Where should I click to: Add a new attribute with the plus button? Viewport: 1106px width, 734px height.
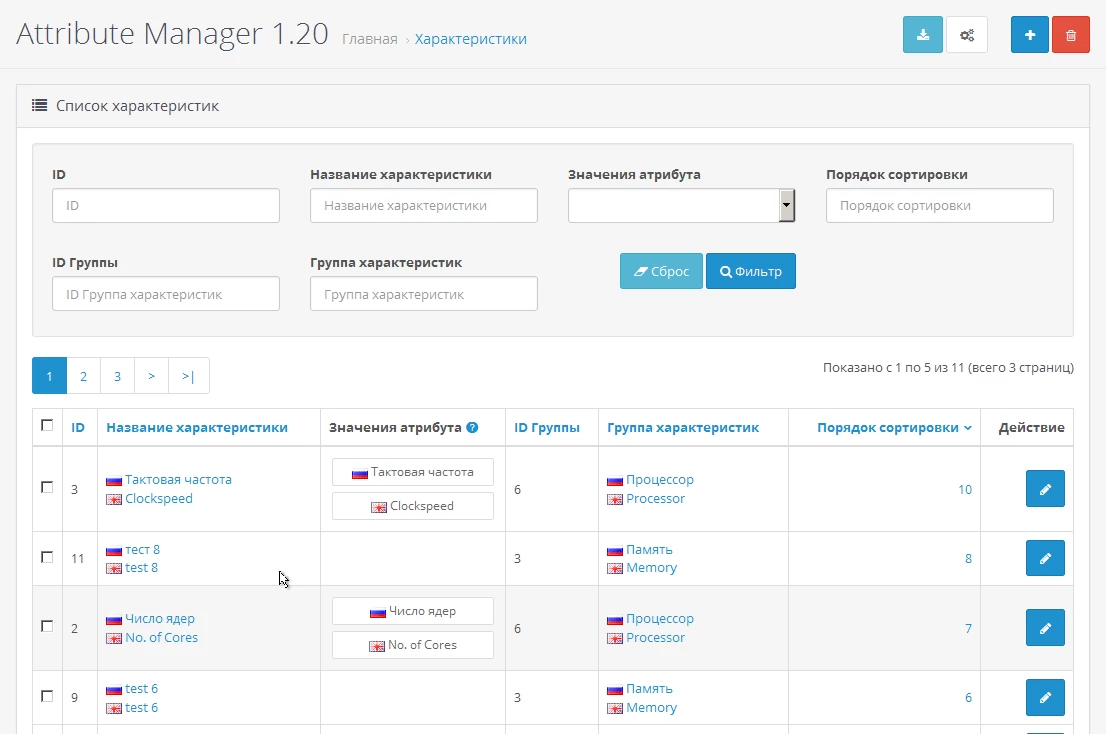1030,35
